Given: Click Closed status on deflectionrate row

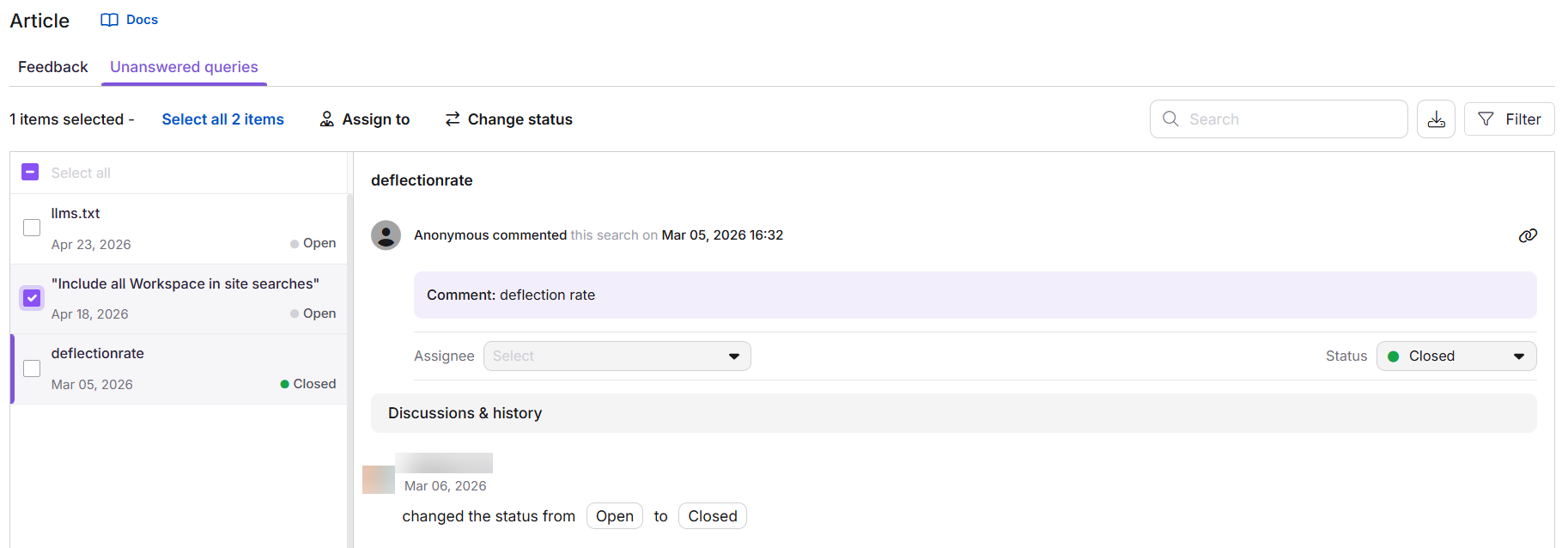Looking at the screenshot, I should click(308, 384).
